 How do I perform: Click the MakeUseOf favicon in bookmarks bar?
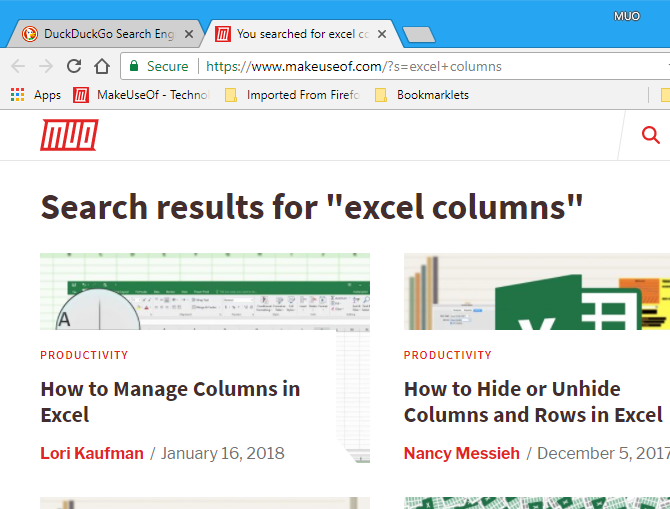point(81,94)
